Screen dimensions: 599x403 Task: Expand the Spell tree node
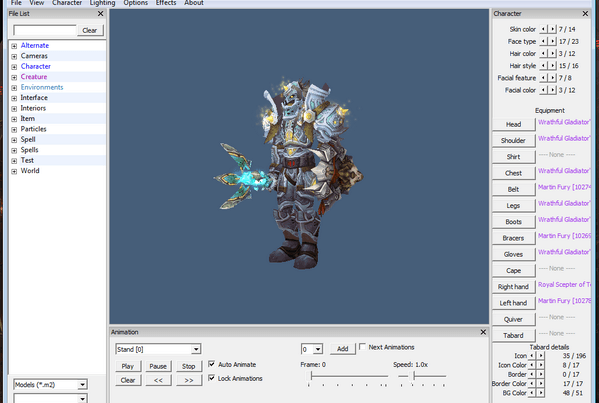[14, 140]
